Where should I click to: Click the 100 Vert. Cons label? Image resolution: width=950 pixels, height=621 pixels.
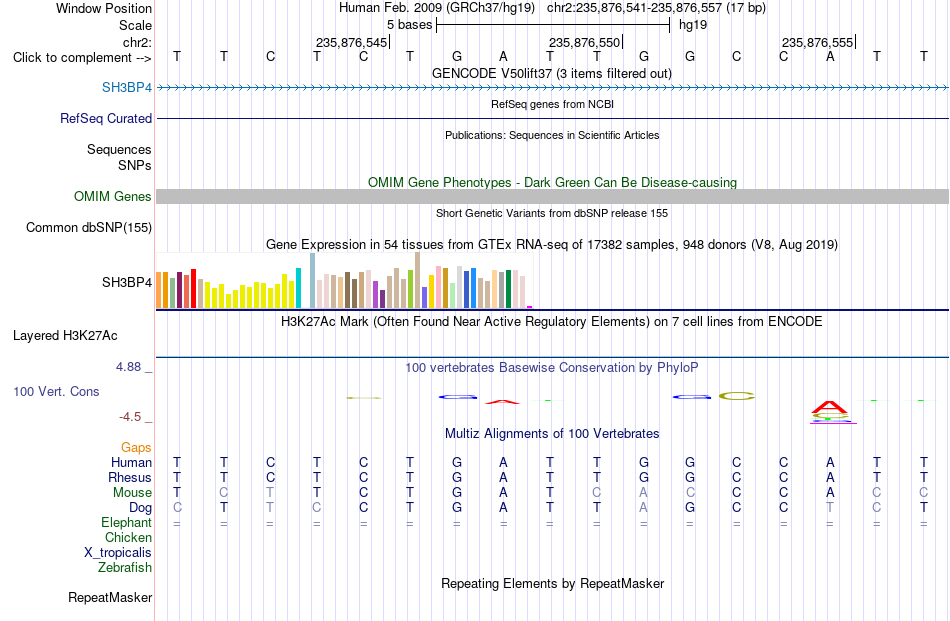coord(56,391)
